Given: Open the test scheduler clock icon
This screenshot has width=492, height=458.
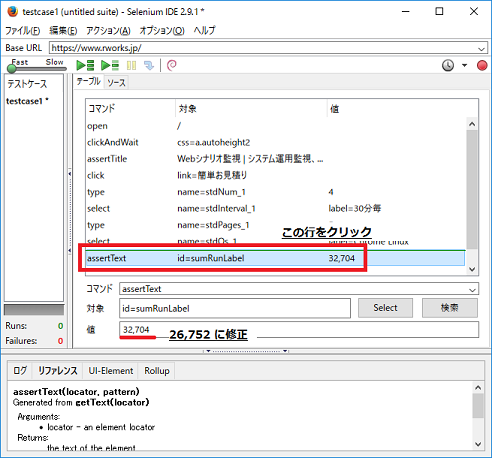Looking at the screenshot, I should tap(448, 65).
